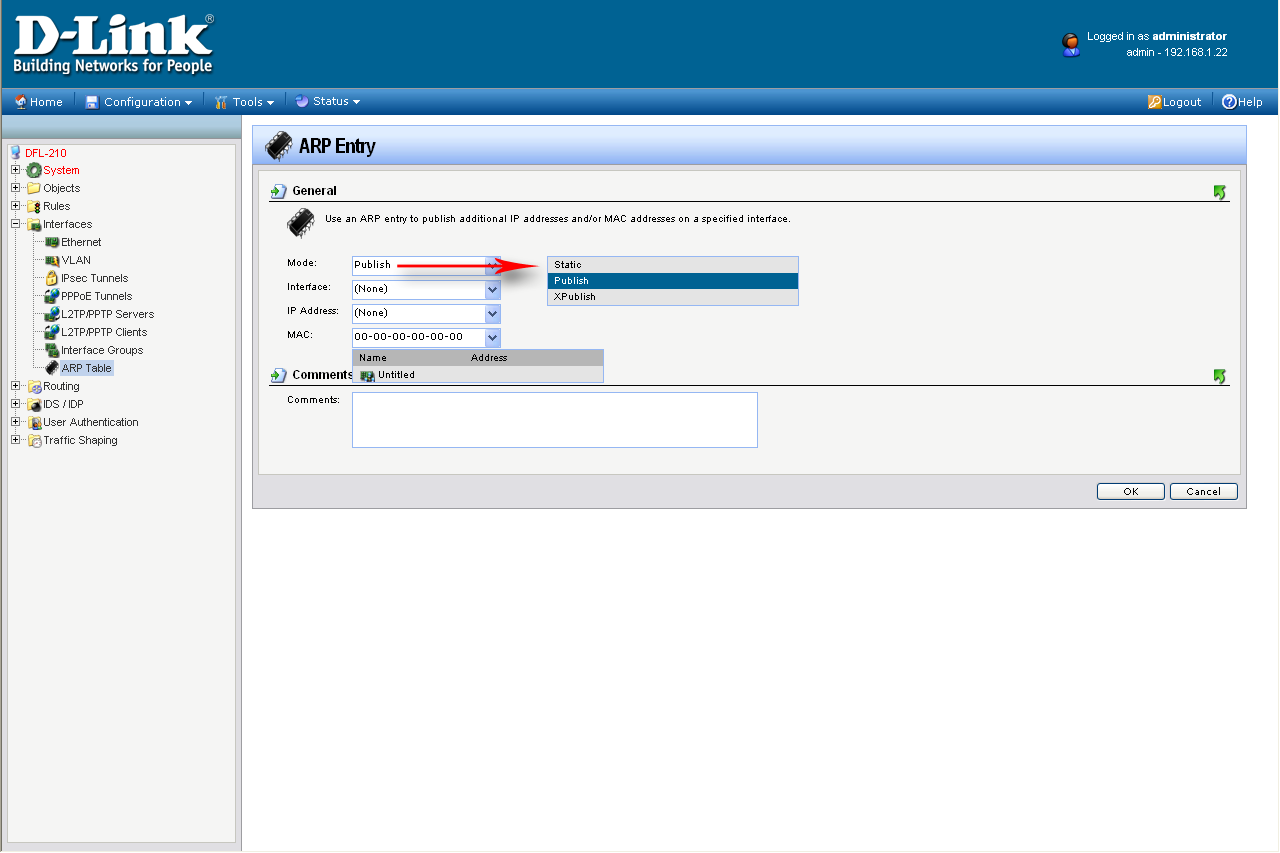The image size is (1280, 853).
Task: Expand the Routing tree node
Action: click(15, 386)
